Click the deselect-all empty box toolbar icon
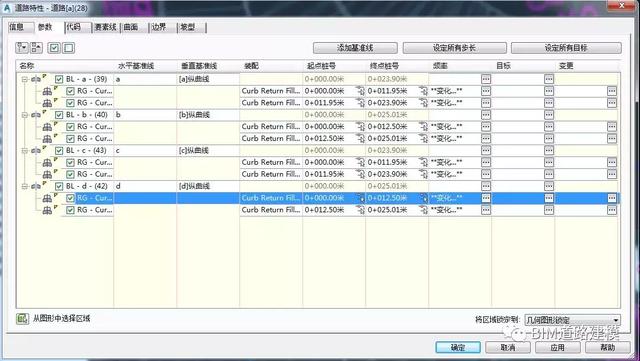 [69, 48]
